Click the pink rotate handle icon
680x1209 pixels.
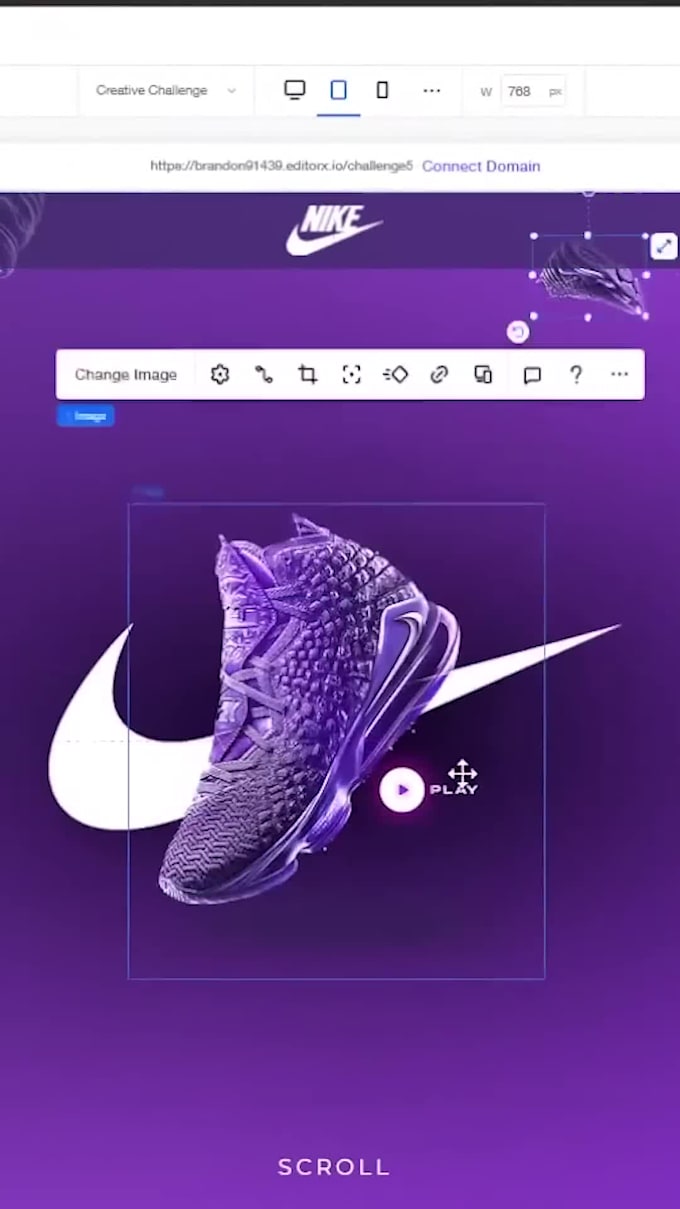(x=518, y=332)
